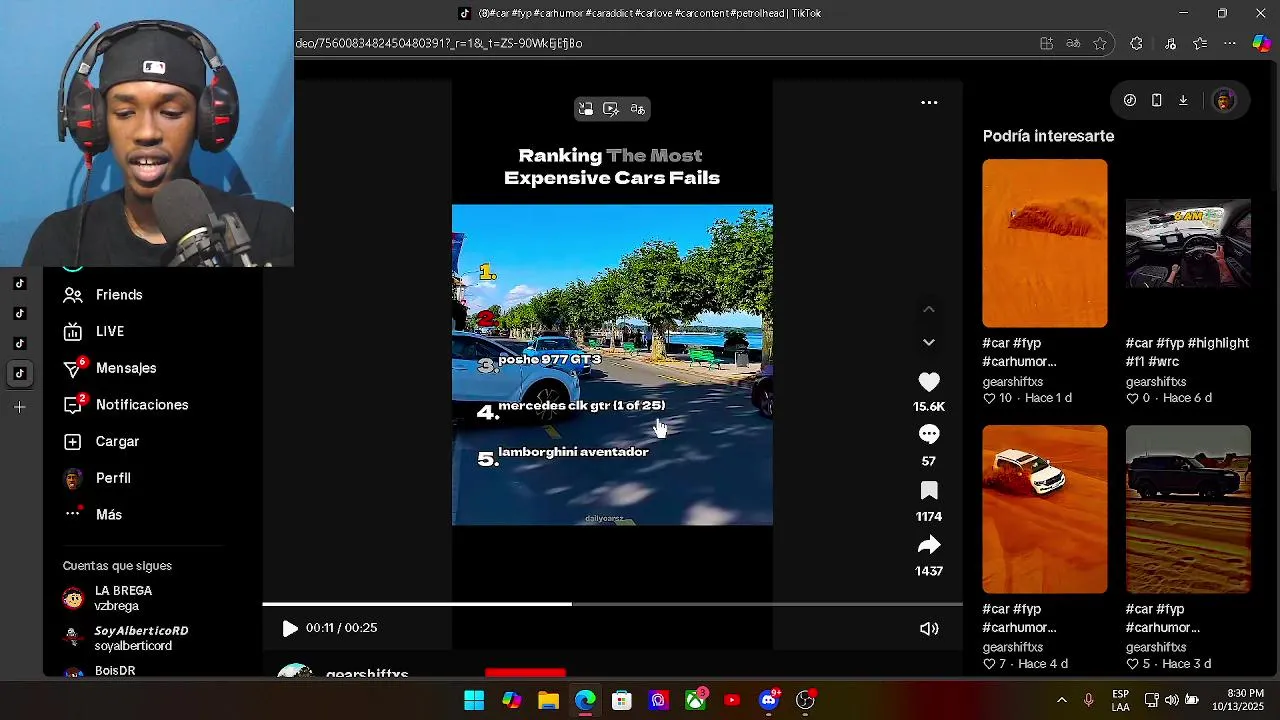Bookmark the video with 1174 saves
The width and height of the screenshot is (1280, 720).
pyautogui.click(x=929, y=490)
